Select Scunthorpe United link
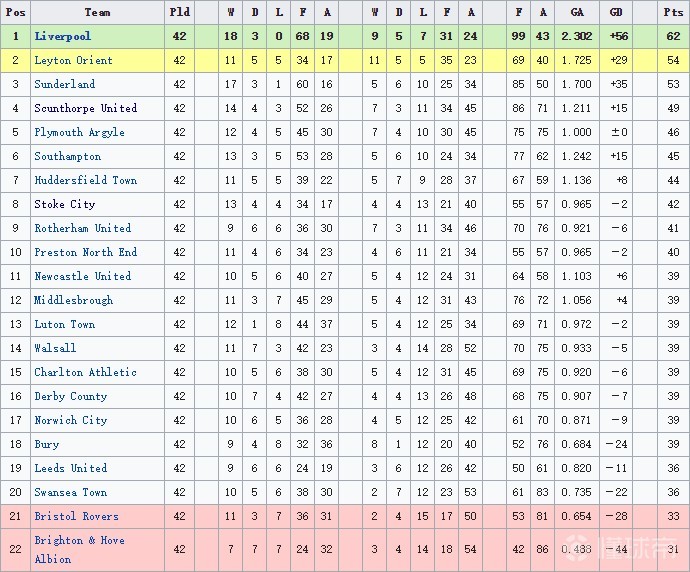The image size is (690, 572). (x=85, y=108)
